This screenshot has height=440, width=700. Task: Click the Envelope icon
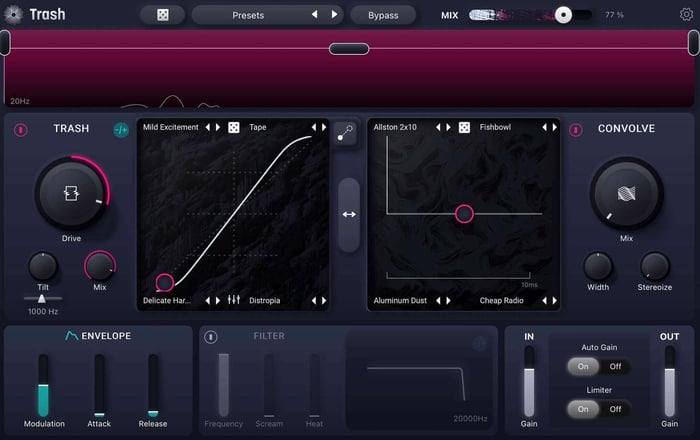pyautogui.click(x=71, y=336)
